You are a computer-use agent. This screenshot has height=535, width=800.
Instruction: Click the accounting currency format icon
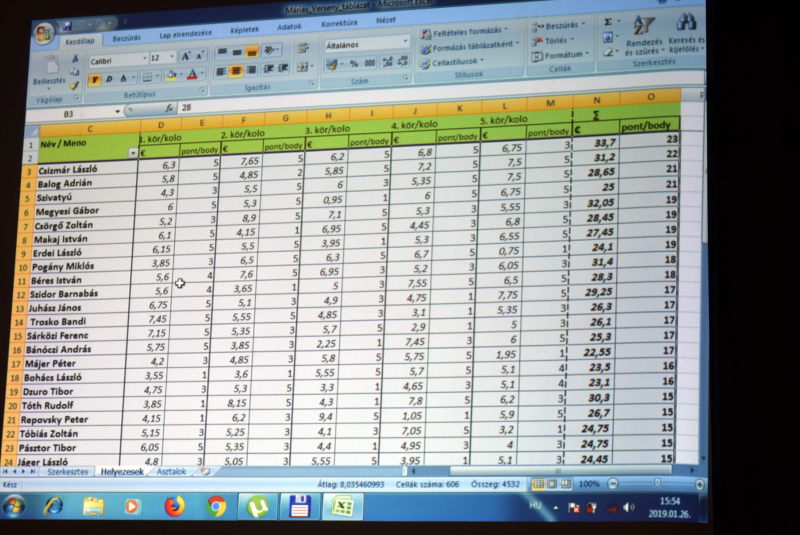click(x=332, y=65)
